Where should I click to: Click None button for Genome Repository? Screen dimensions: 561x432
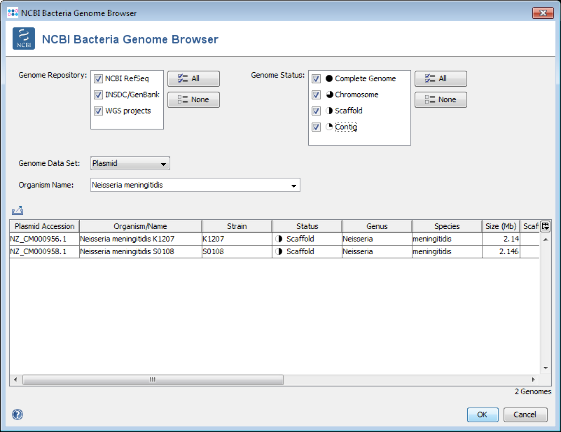pos(194,99)
